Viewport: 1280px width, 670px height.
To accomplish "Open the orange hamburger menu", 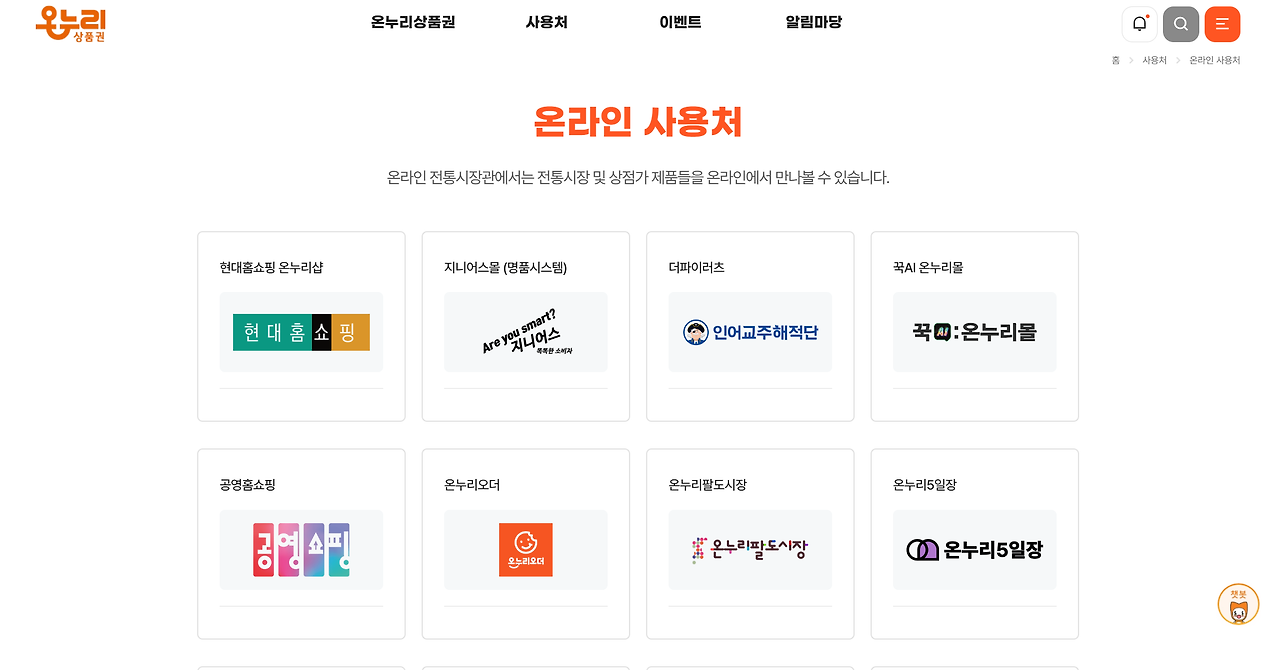I will tap(1222, 24).
